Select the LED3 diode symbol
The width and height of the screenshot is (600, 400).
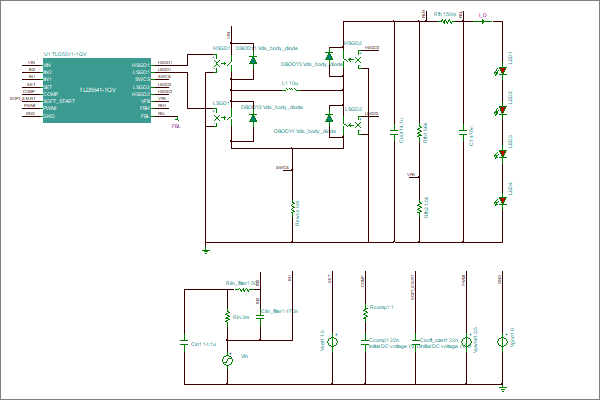click(502, 154)
